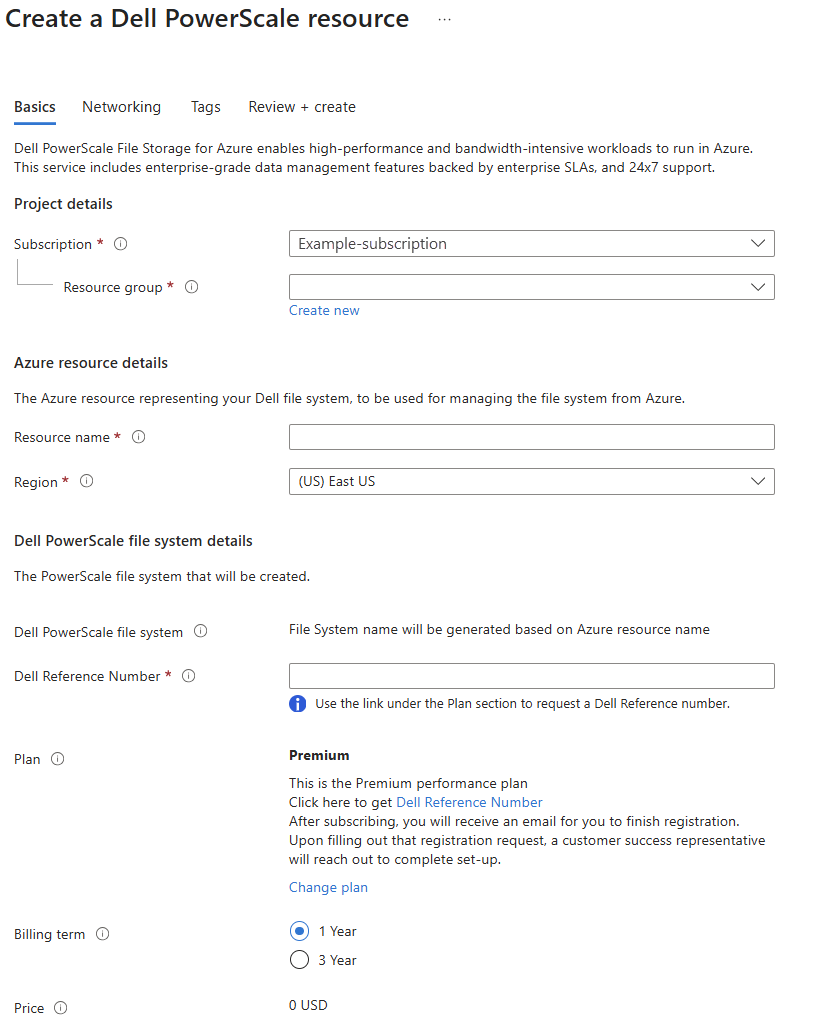Open the Dell Reference Number help icon
813x1035 pixels.
click(188, 676)
